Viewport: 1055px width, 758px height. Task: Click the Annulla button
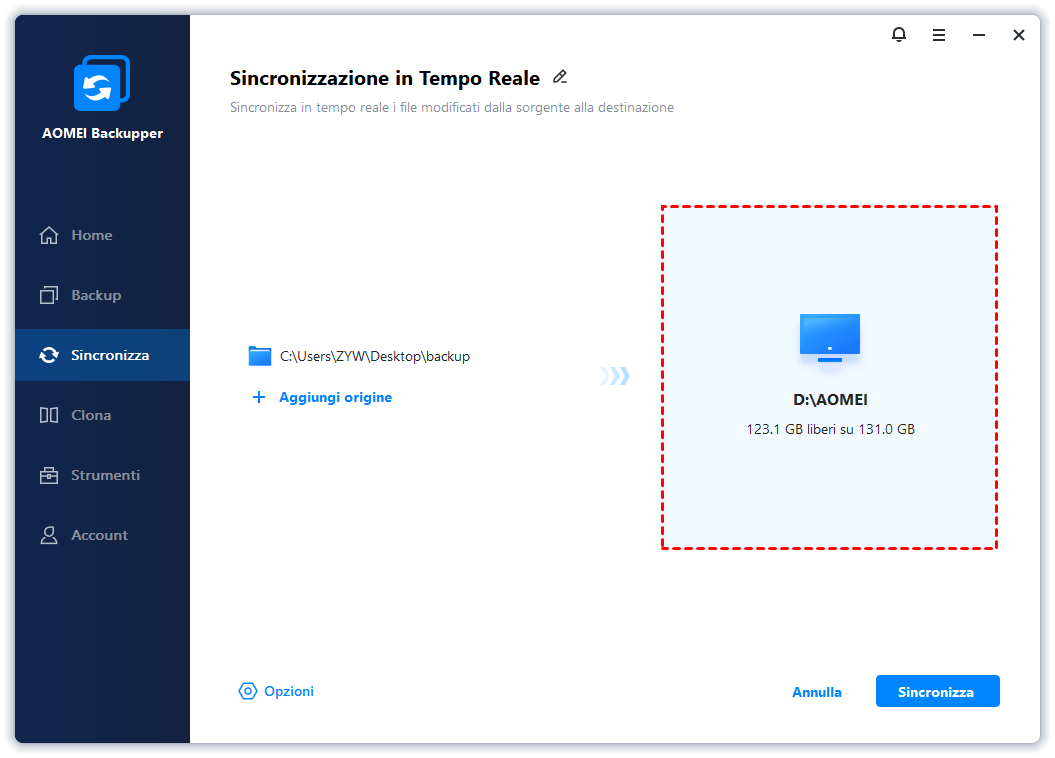pyautogui.click(x=817, y=692)
